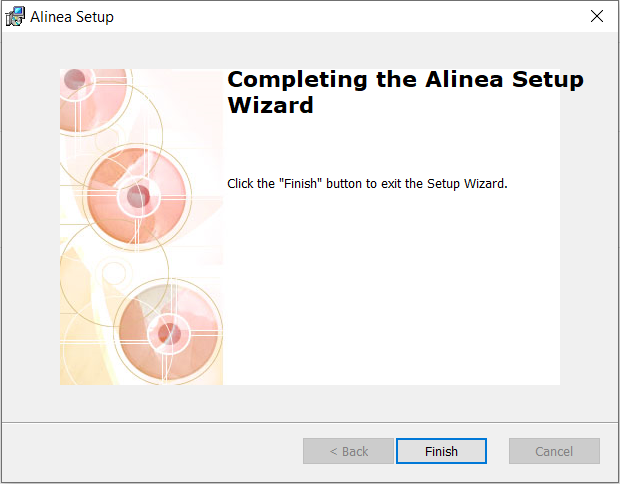The height and width of the screenshot is (484, 620).
Task: Close the Alinea Setup window with X
Action: [597, 16]
